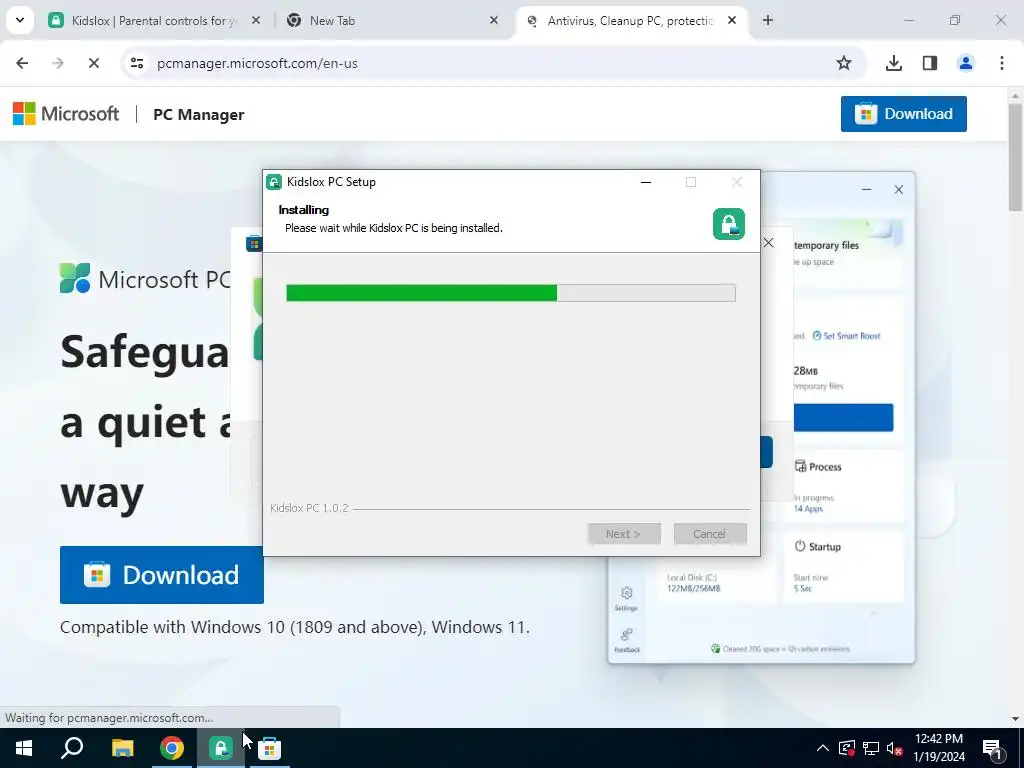Open the Chrome profile icon
The height and width of the screenshot is (768, 1024).
point(965,63)
